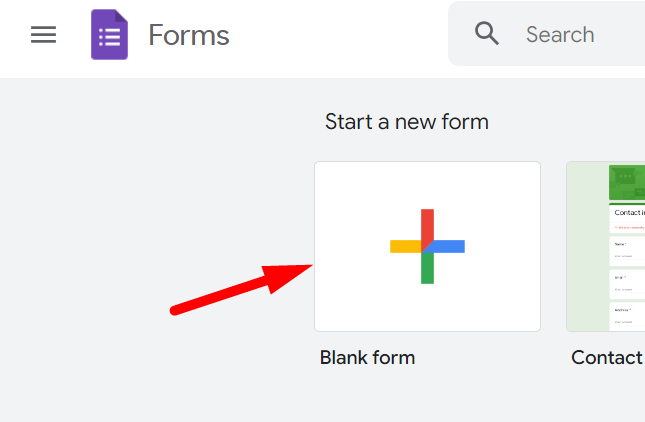This screenshot has width=645, height=422.
Task: Click the magnifying glass search icon
Action: 487,34
